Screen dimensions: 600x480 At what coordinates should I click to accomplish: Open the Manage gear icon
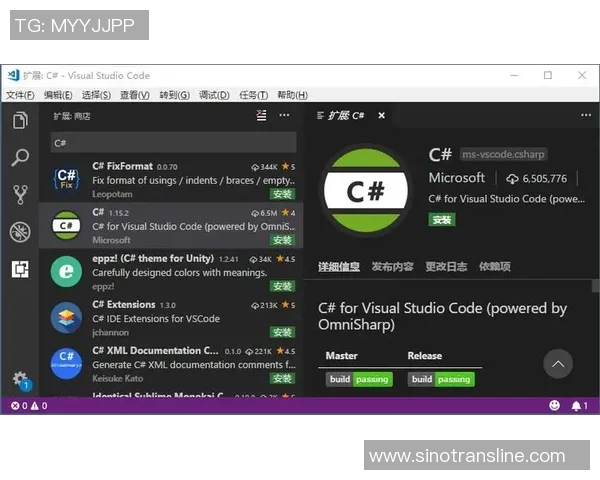tap(20, 379)
